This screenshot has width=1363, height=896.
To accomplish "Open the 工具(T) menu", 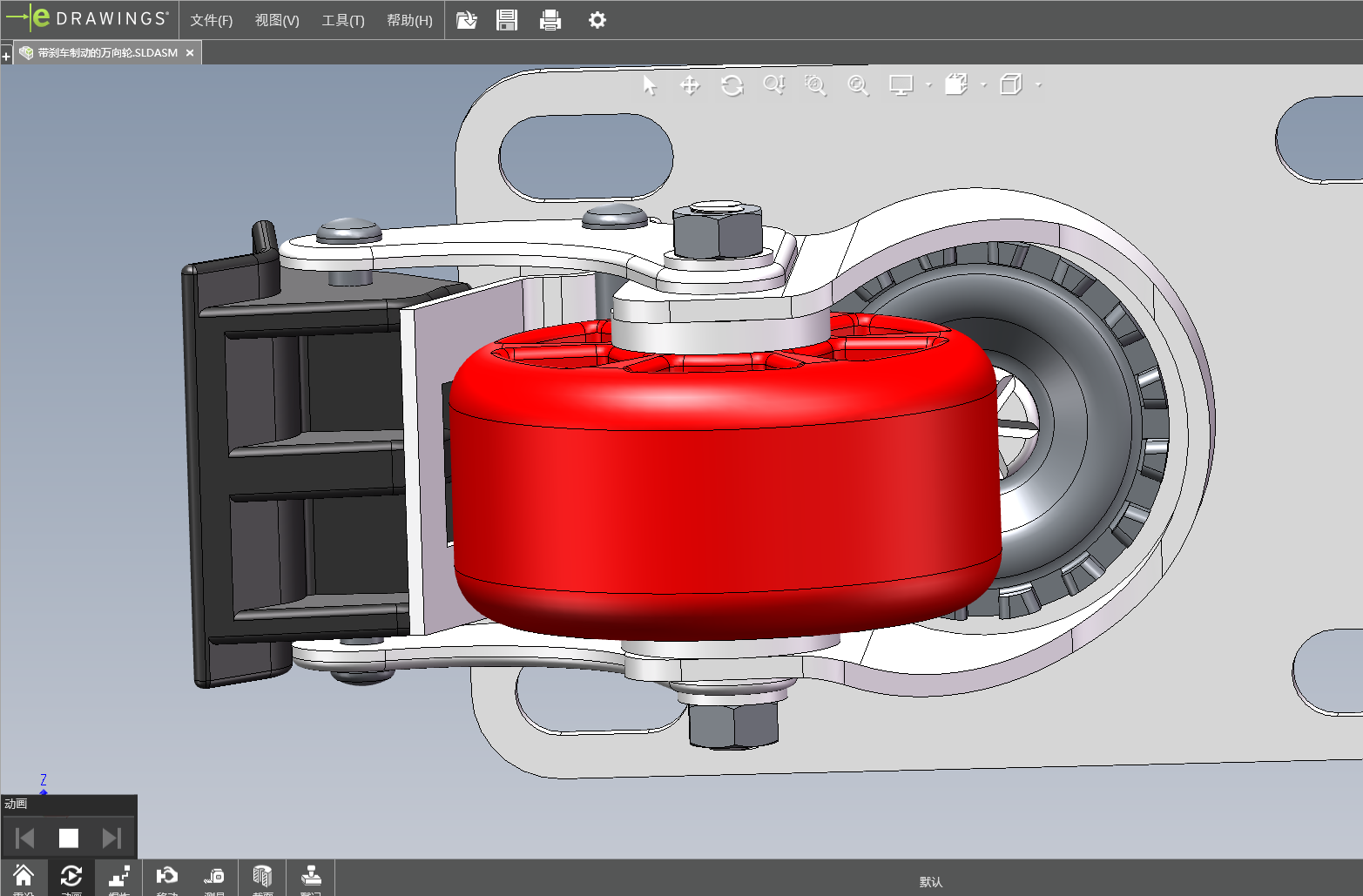I will pos(342,20).
